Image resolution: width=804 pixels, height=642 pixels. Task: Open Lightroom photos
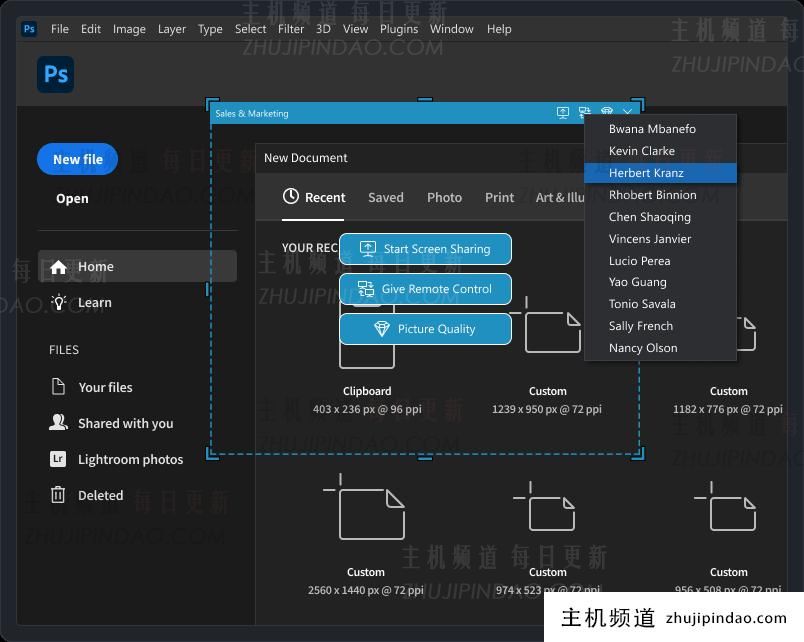(130, 459)
